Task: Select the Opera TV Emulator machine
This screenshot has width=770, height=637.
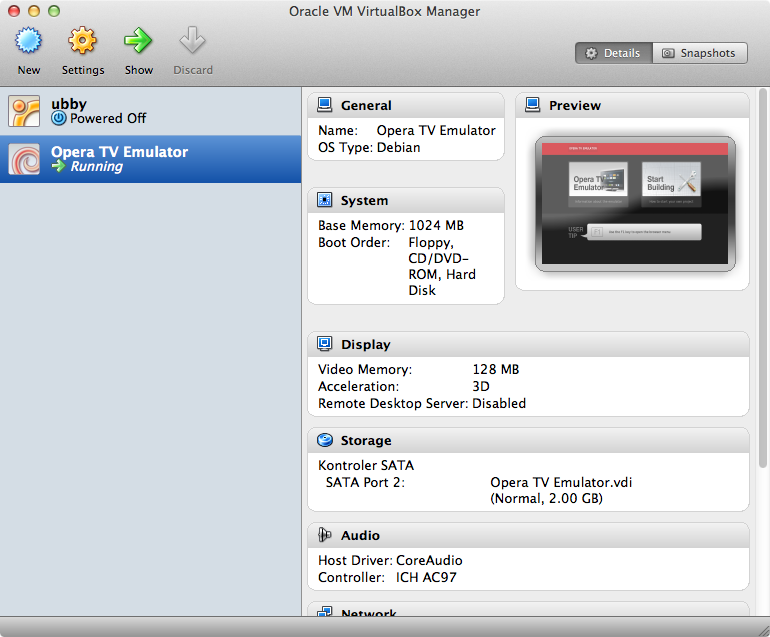Action: click(150, 160)
